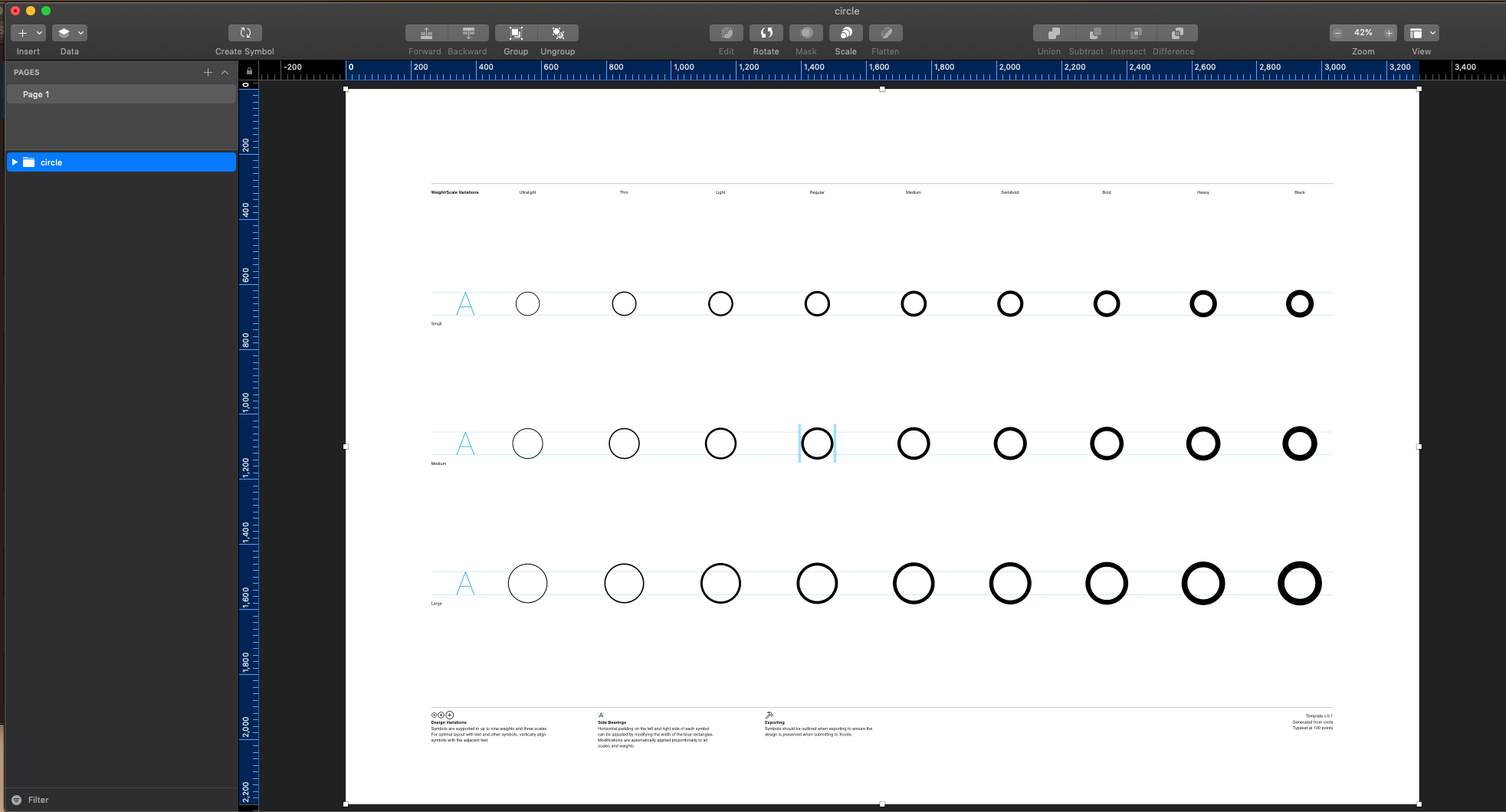
Task: Click the Create Symbol icon
Action: [245, 33]
